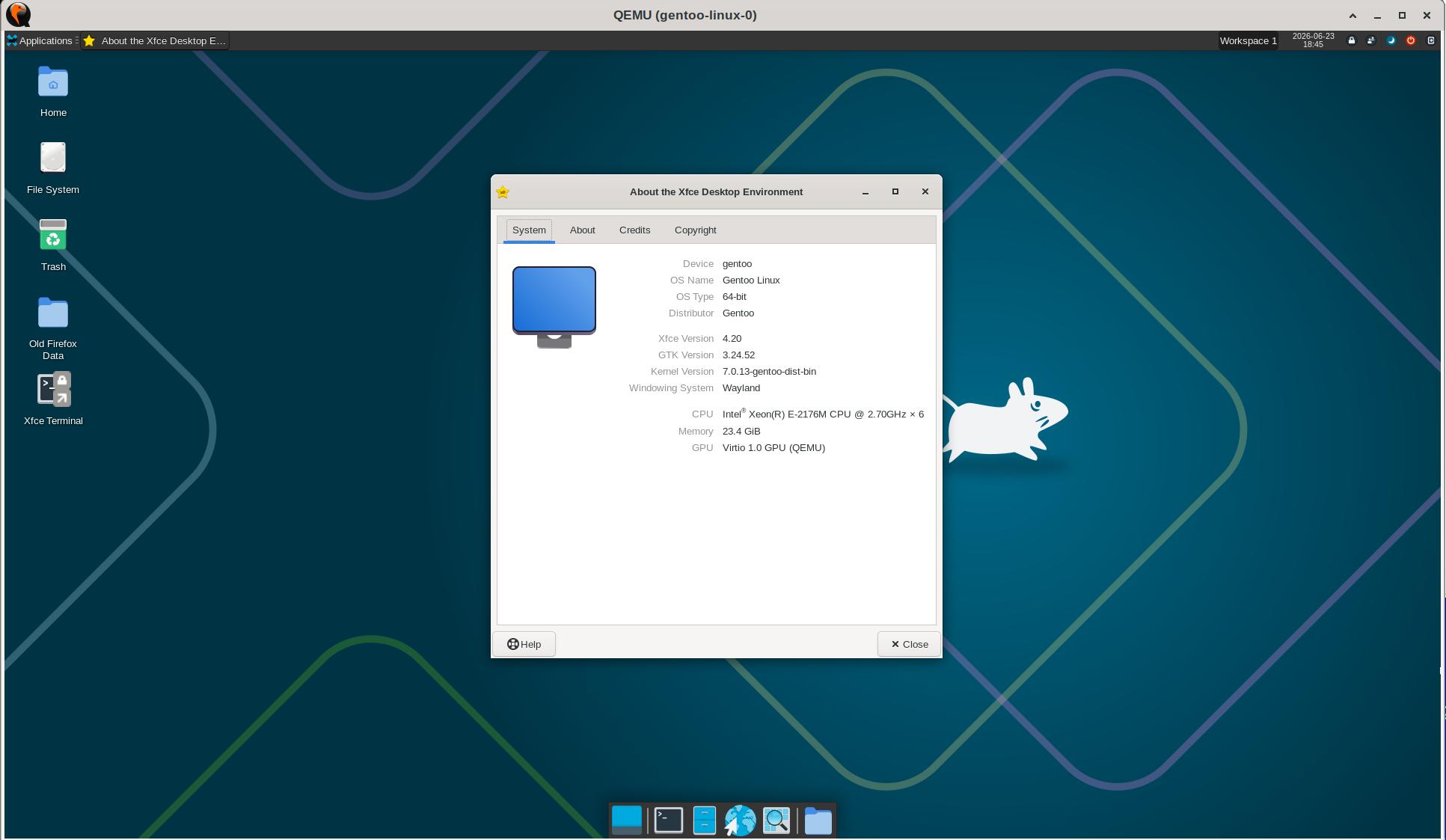Select Workspace 1 in the pager
The height and width of the screenshot is (840, 1446).
(x=1248, y=40)
